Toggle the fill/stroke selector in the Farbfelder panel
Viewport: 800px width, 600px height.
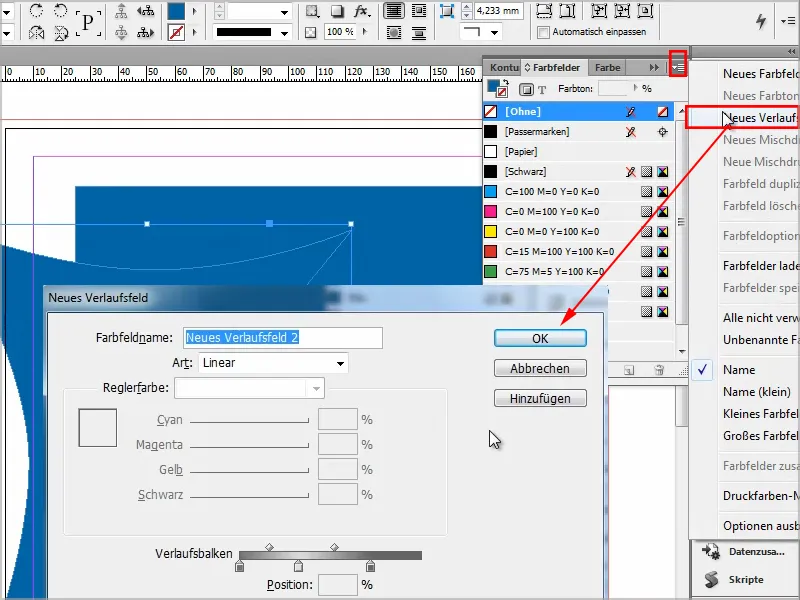(497, 88)
